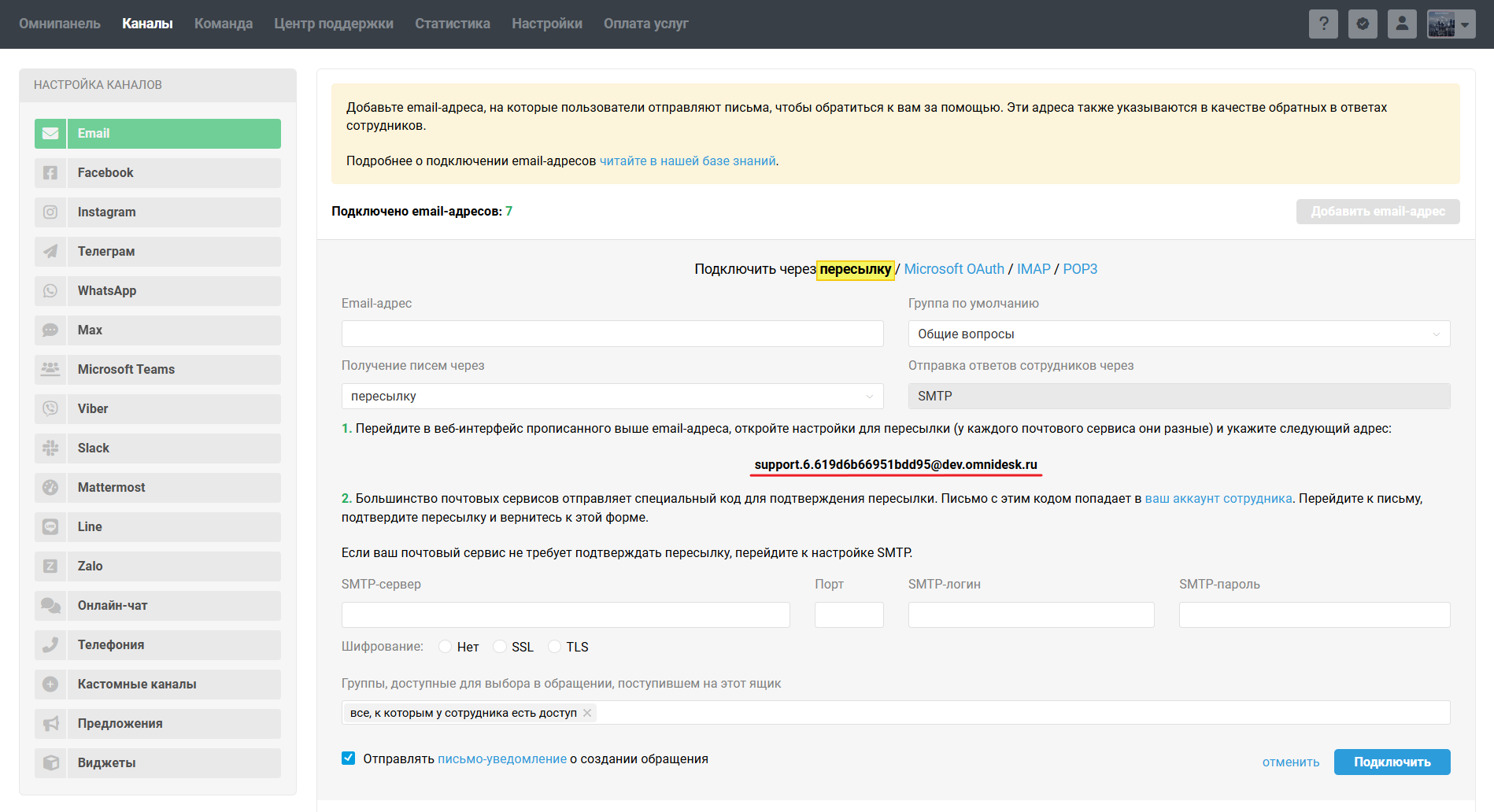Open the Телефония phone icon
This screenshot has height=812, width=1494.
pyautogui.click(x=50, y=645)
